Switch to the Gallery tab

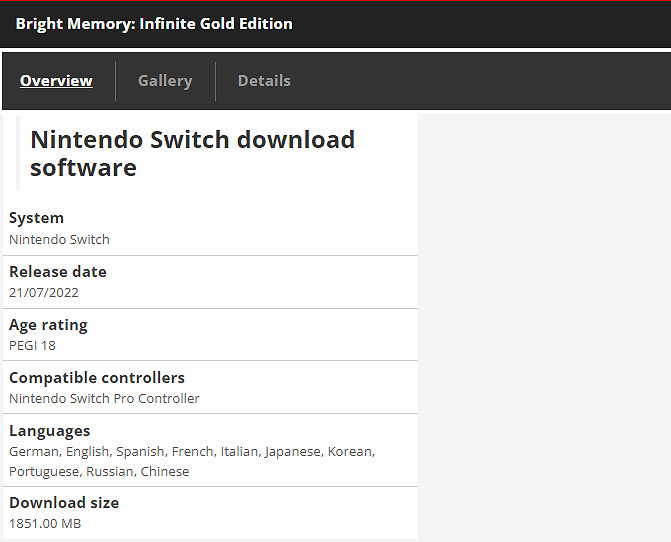[x=165, y=81]
